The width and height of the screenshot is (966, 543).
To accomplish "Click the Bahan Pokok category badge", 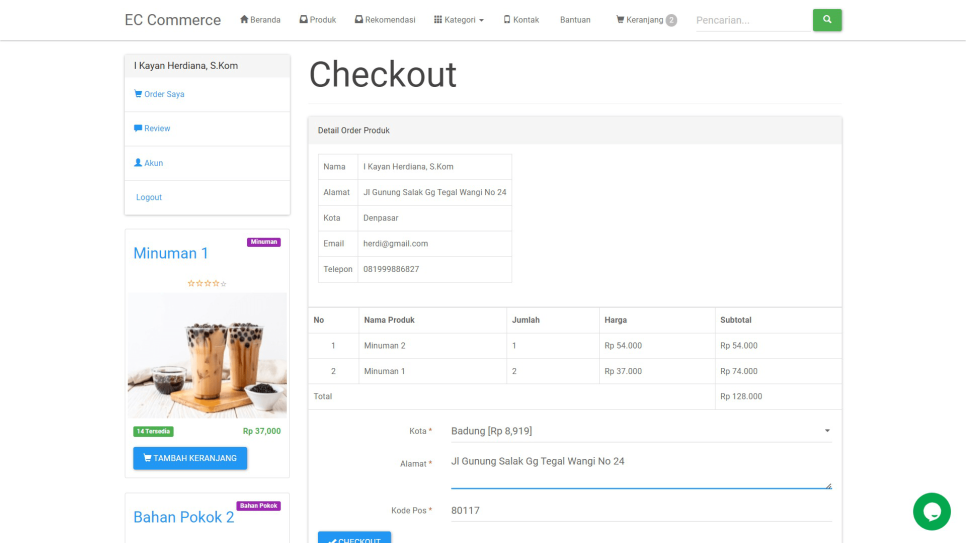I will (x=259, y=506).
